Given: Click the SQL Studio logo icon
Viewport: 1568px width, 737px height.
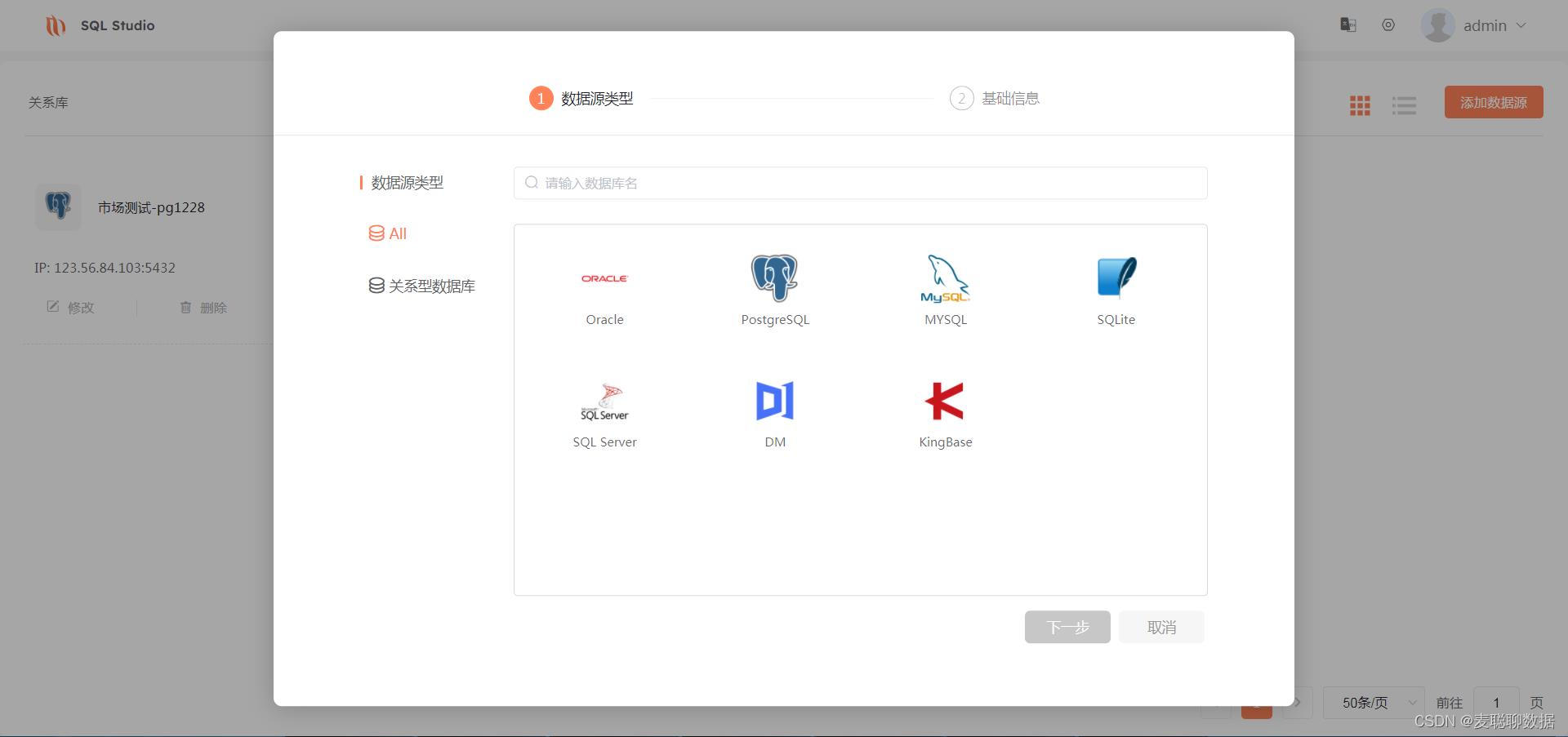Looking at the screenshot, I should click(56, 26).
